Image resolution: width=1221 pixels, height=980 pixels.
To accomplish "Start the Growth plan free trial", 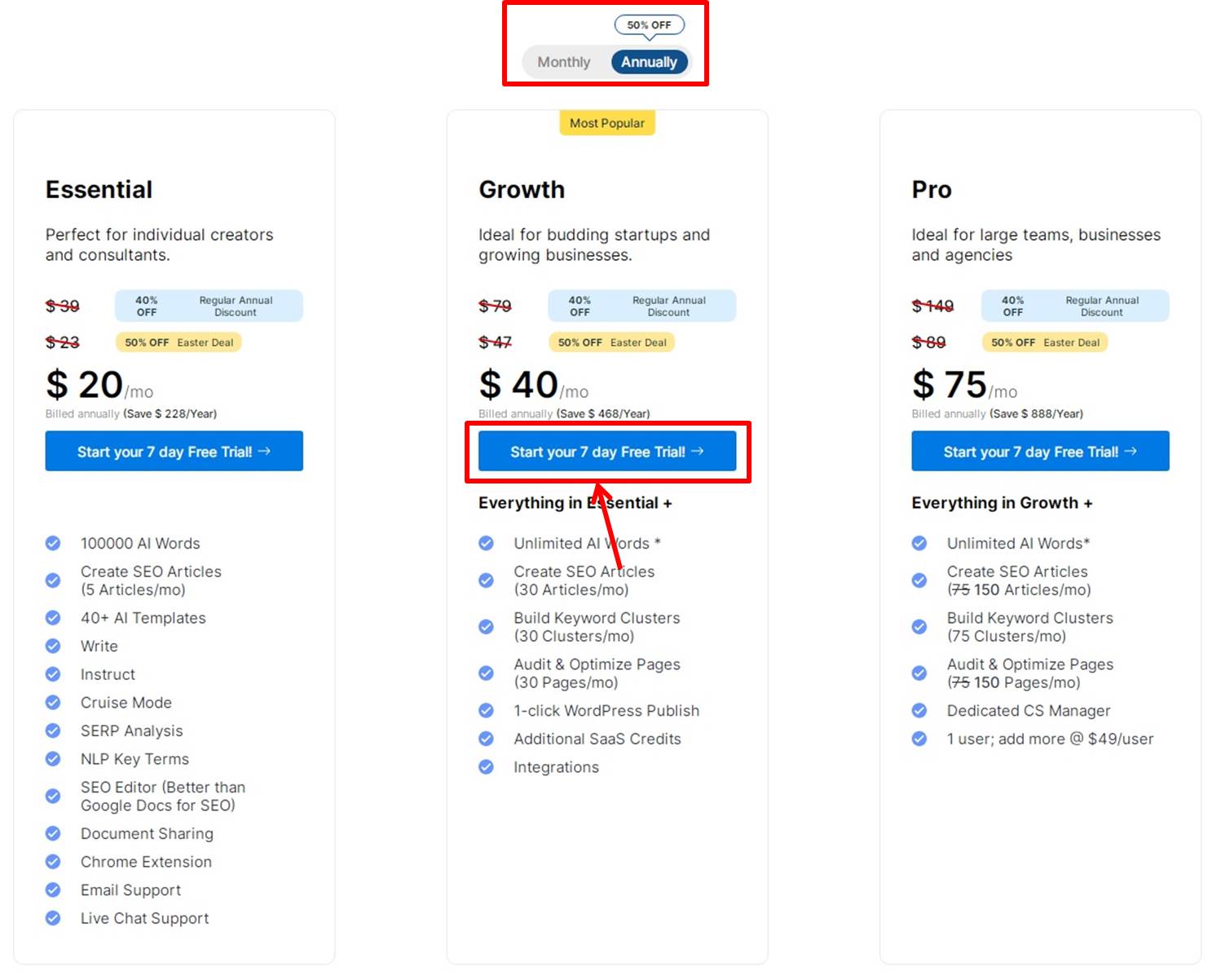I will click(x=607, y=451).
